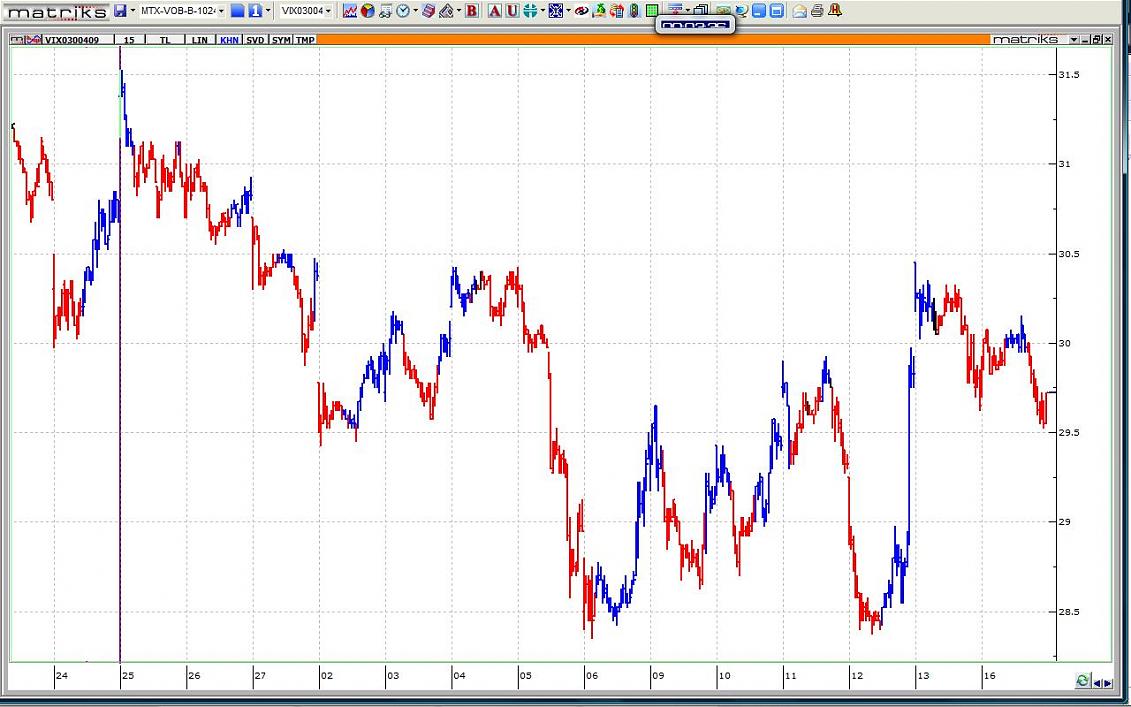1131x707 pixels.
Task: Click the red bold B icon
Action: [472, 11]
